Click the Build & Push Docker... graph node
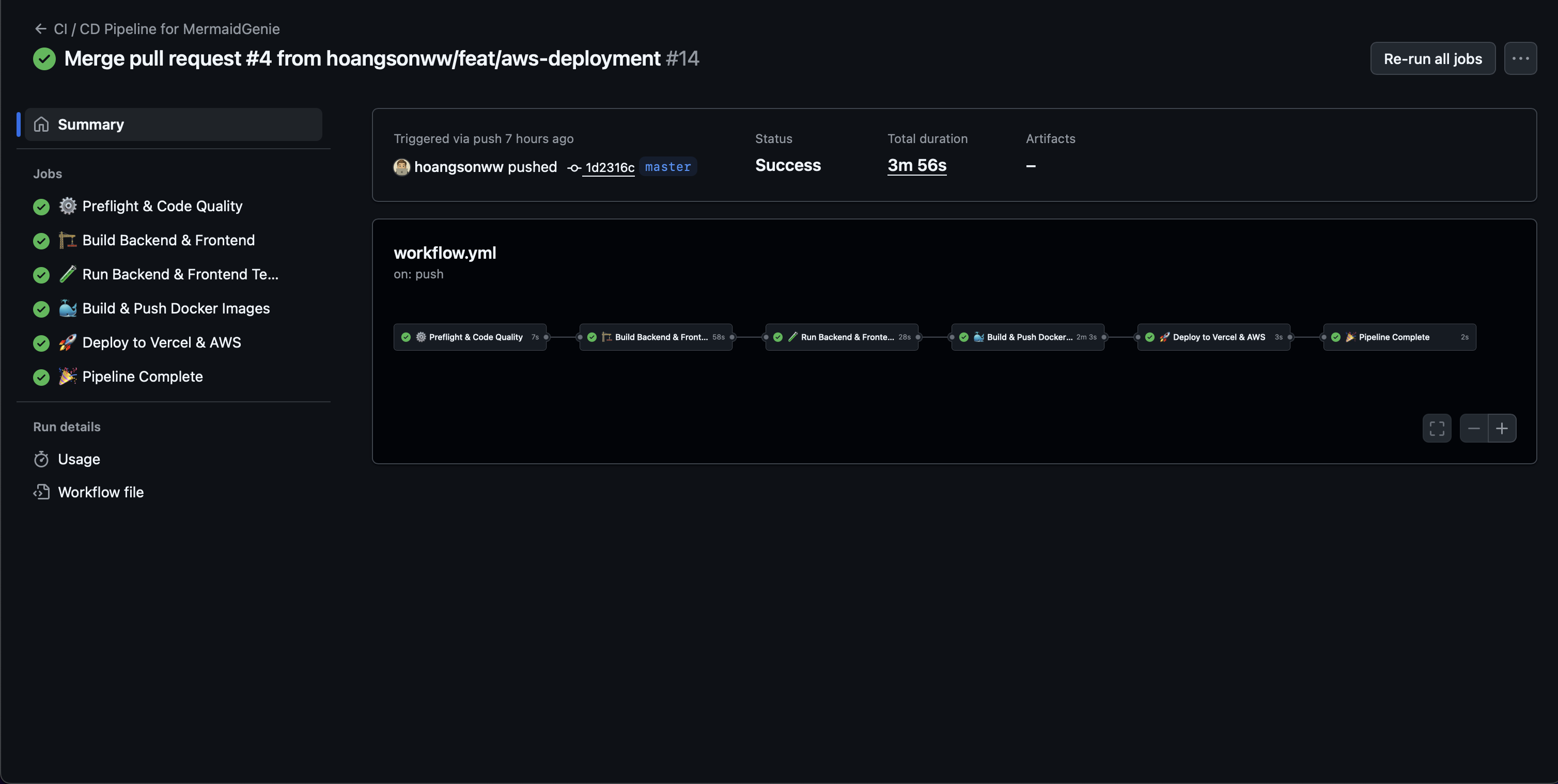Screen dimensions: 1558x784 [1027, 337]
